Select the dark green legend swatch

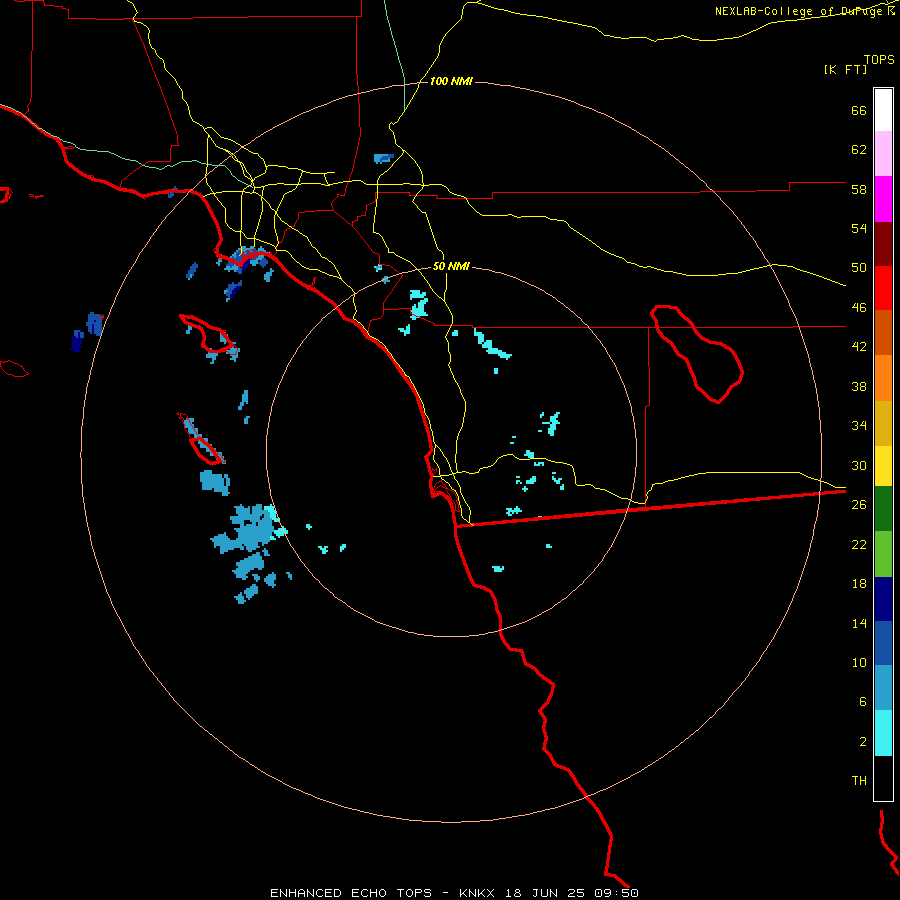(x=883, y=509)
